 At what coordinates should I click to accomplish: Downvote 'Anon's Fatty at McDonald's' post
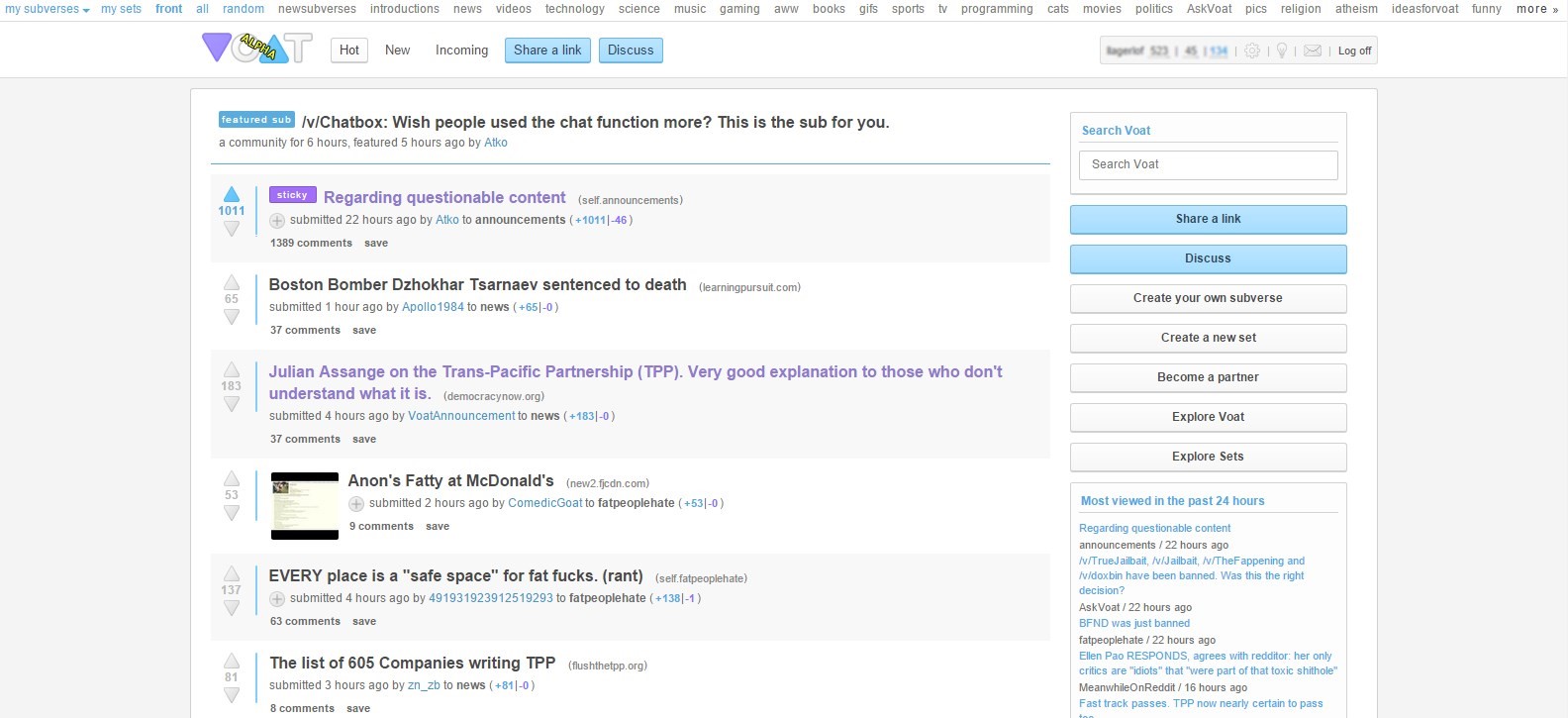[232, 513]
